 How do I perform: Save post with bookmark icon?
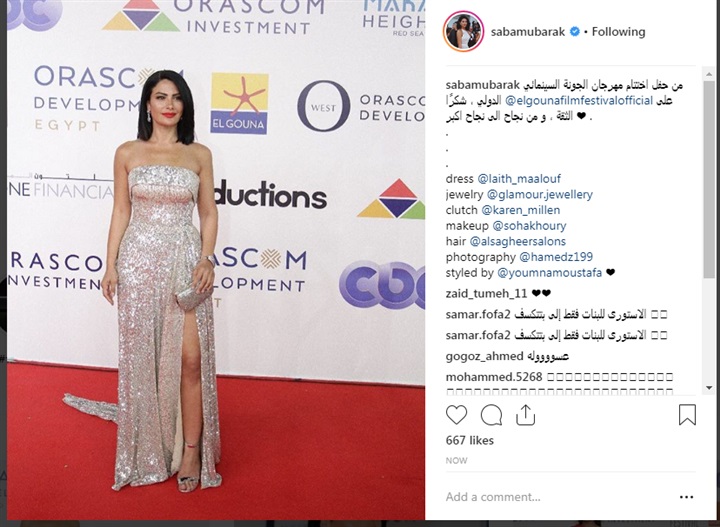click(x=687, y=415)
